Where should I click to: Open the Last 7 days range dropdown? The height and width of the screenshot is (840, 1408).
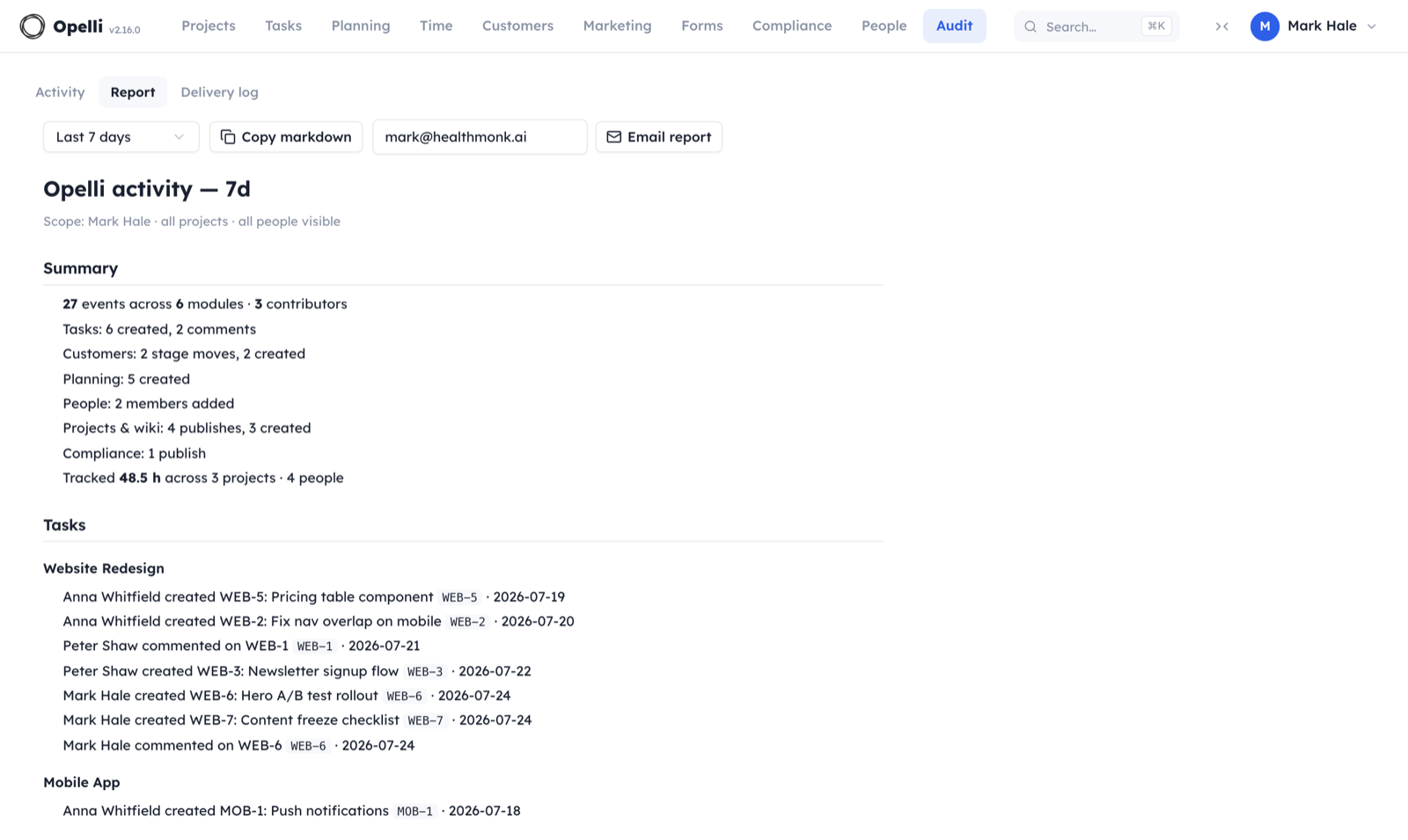[x=121, y=137]
